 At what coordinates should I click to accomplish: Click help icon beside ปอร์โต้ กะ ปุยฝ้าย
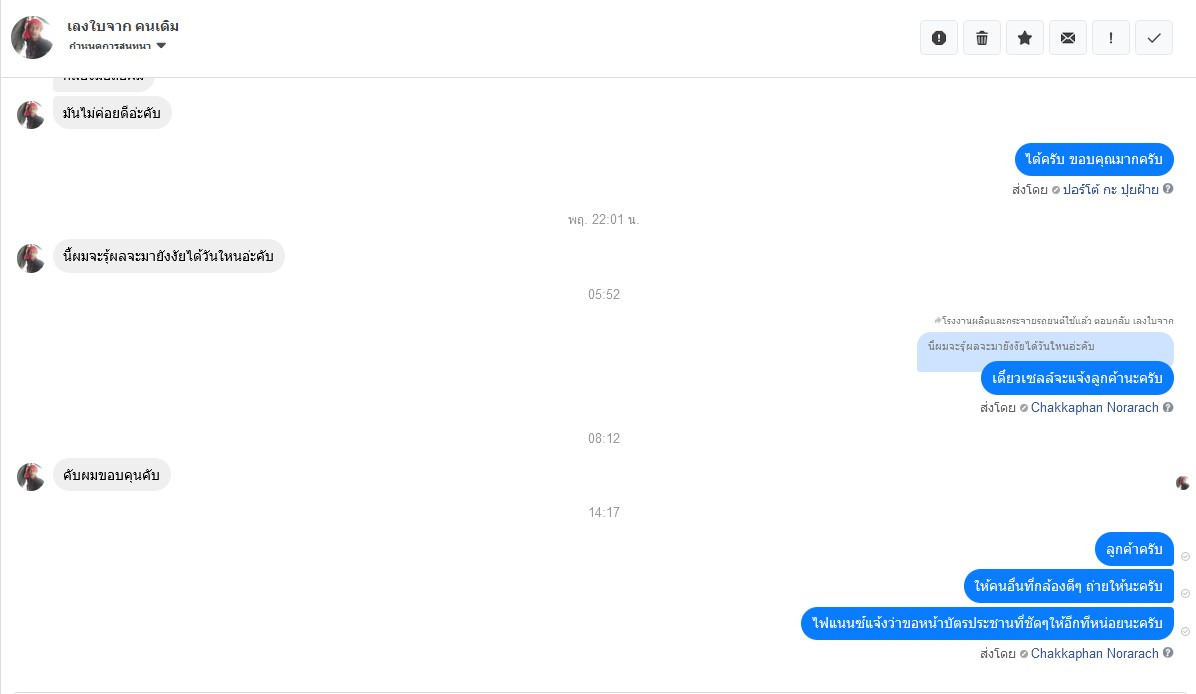tap(1168, 188)
